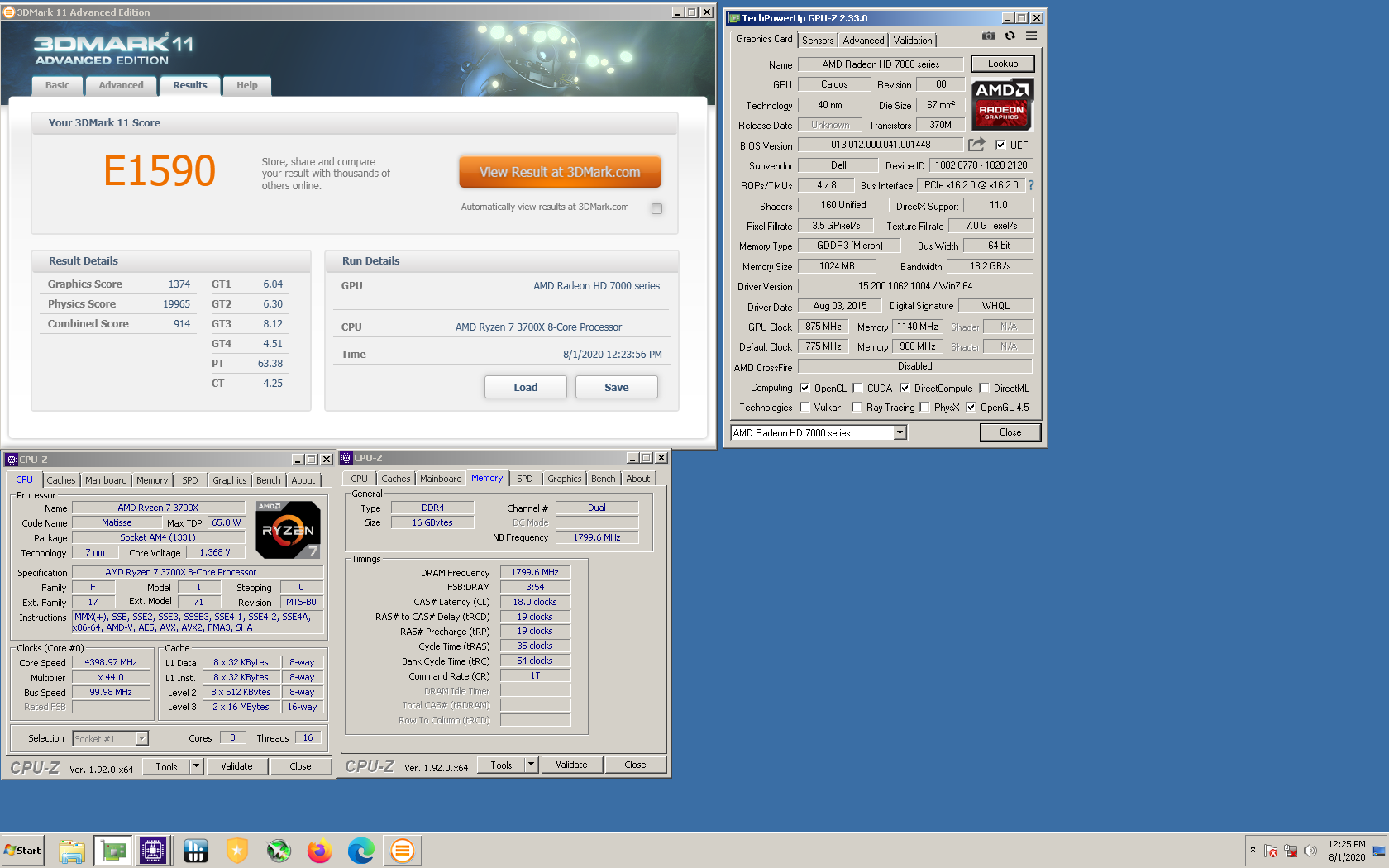The width and height of the screenshot is (1389, 868).
Task: Click the Tools button in the right CPU-Z window
Action: pyautogui.click(x=501, y=765)
